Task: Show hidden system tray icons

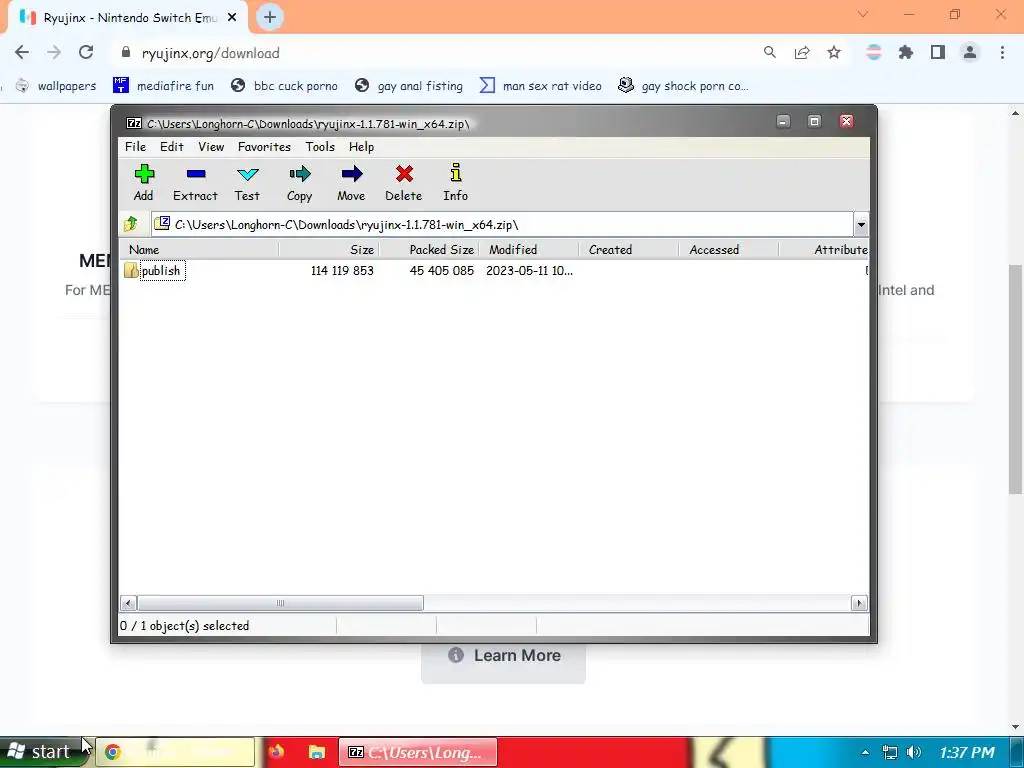Action: pyautogui.click(x=865, y=752)
